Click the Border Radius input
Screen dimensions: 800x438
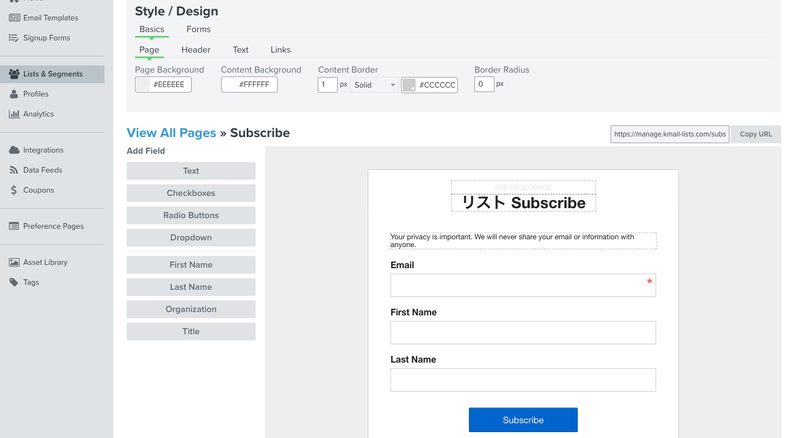(484, 84)
